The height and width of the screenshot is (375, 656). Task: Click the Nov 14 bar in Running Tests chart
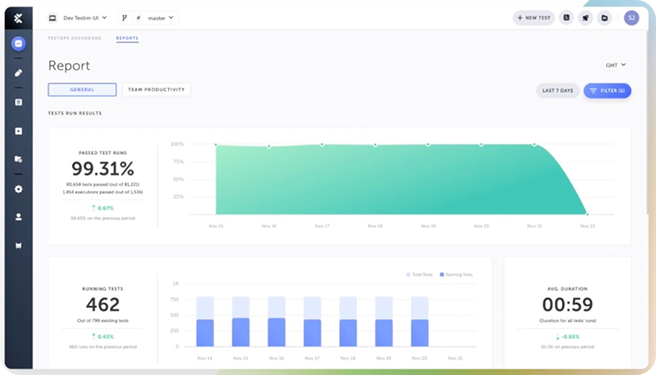coord(205,321)
